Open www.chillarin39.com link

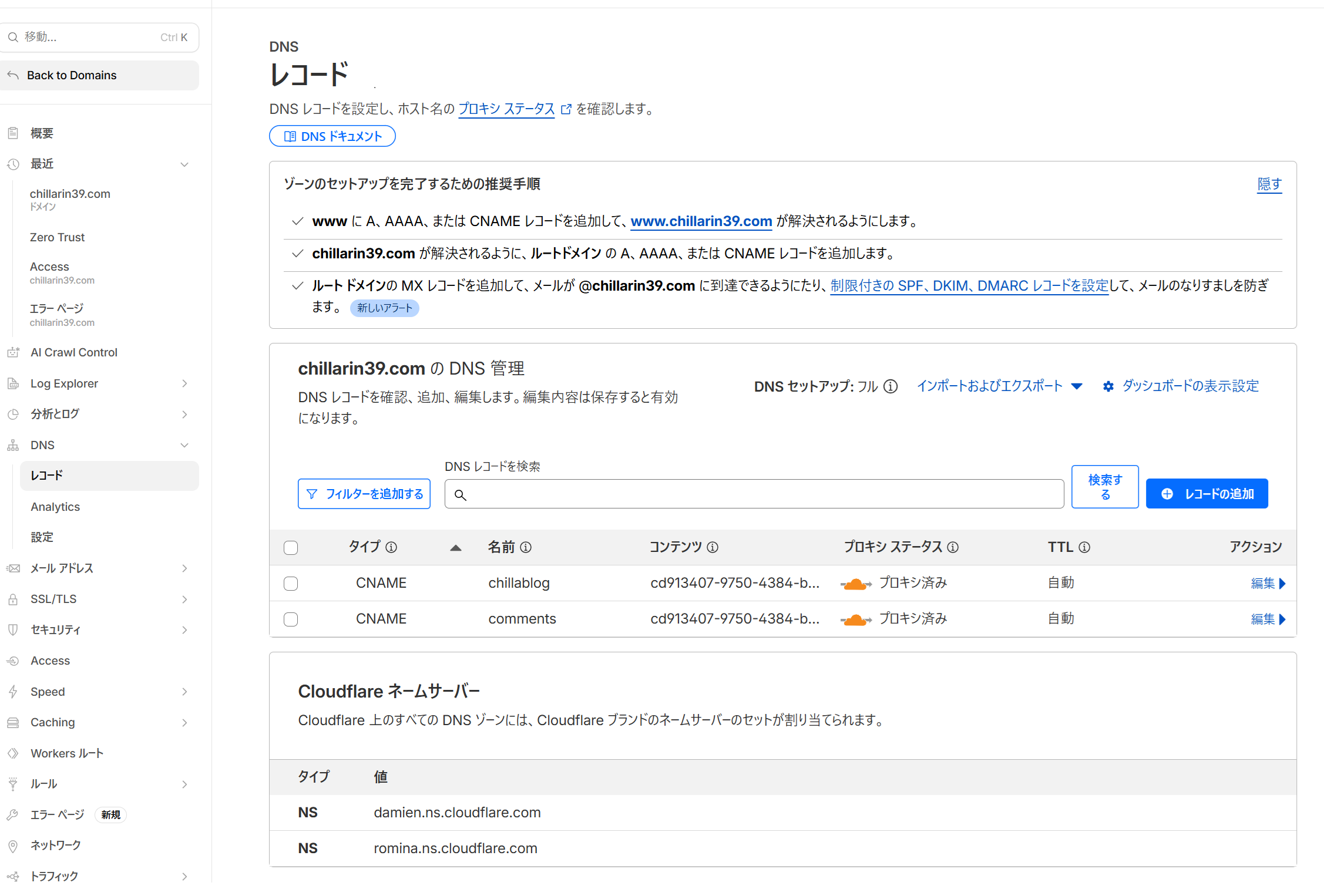click(x=701, y=221)
